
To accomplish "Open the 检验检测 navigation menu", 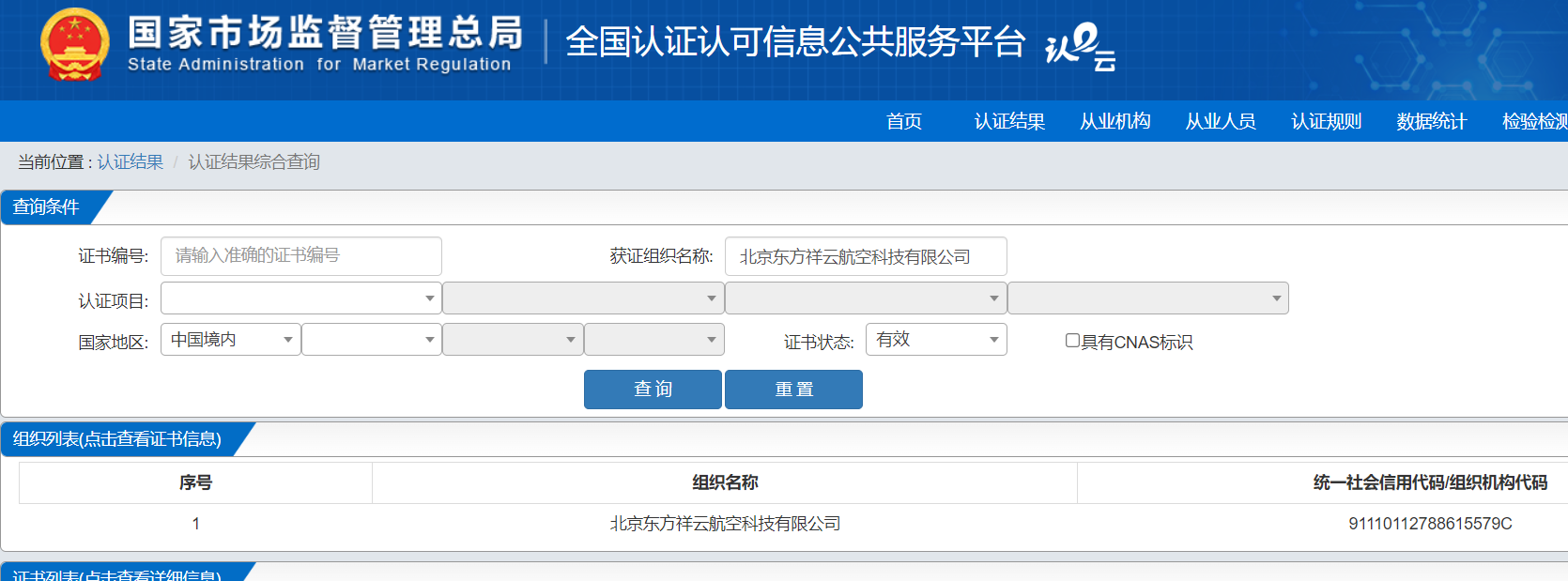I will pyautogui.click(x=1535, y=121).
